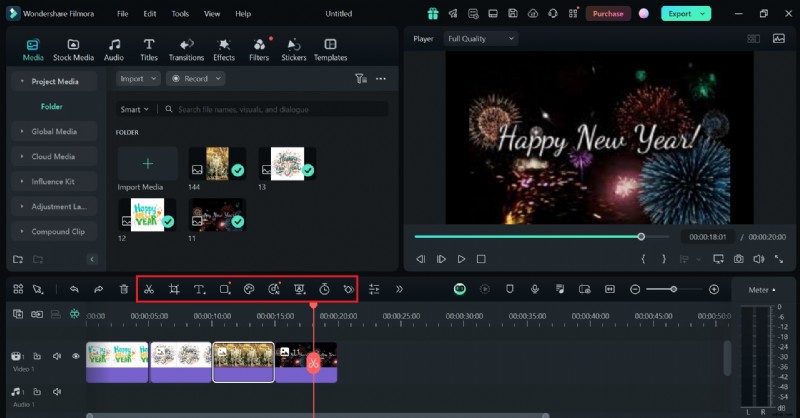Show more timeline tools chevrons

click(x=399, y=289)
